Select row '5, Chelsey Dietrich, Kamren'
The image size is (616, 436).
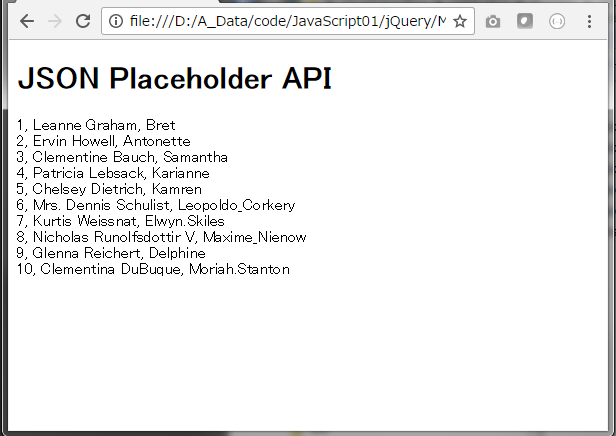coord(109,189)
